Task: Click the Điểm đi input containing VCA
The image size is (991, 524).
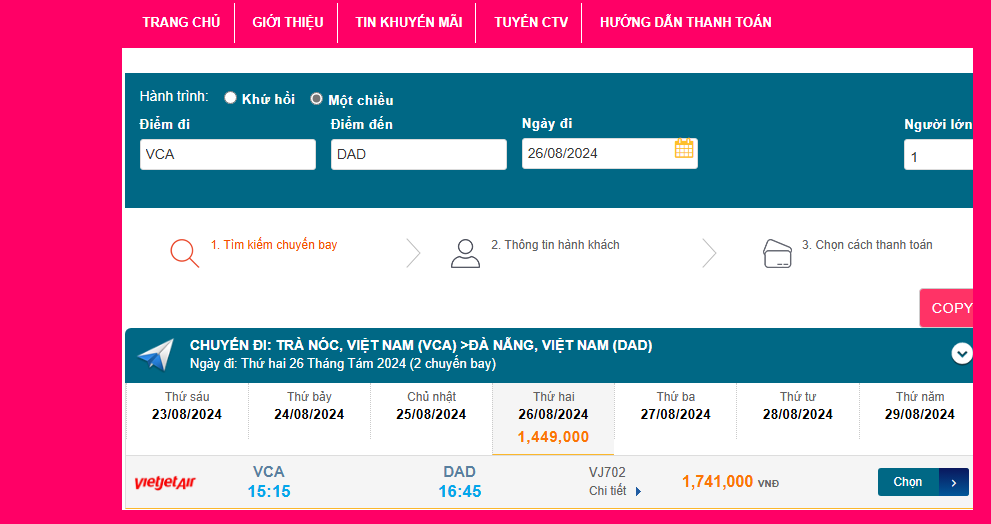Action: coord(227,155)
